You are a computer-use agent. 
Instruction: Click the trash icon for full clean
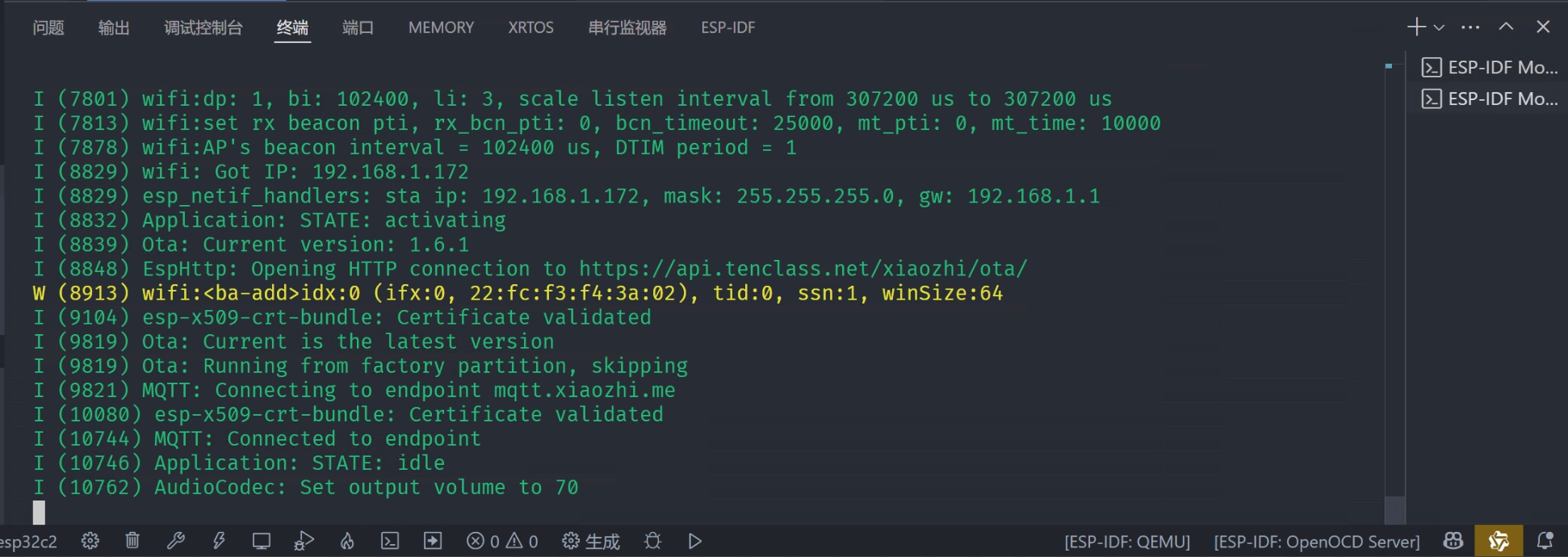pos(132,541)
